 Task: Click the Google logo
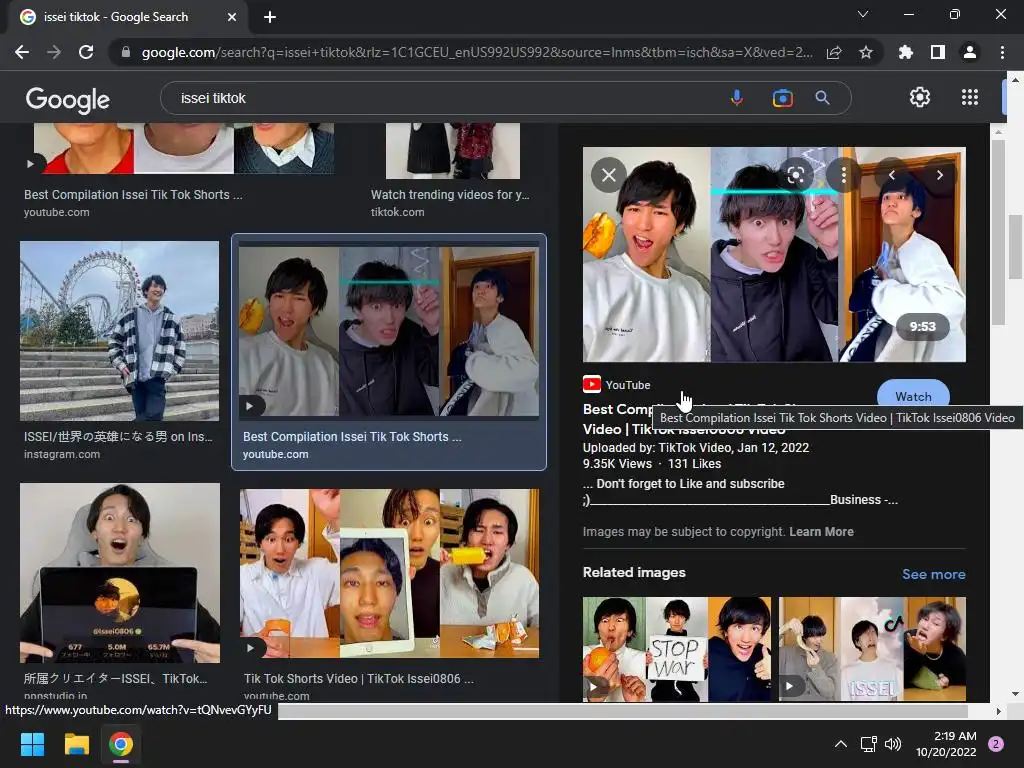tap(68, 99)
